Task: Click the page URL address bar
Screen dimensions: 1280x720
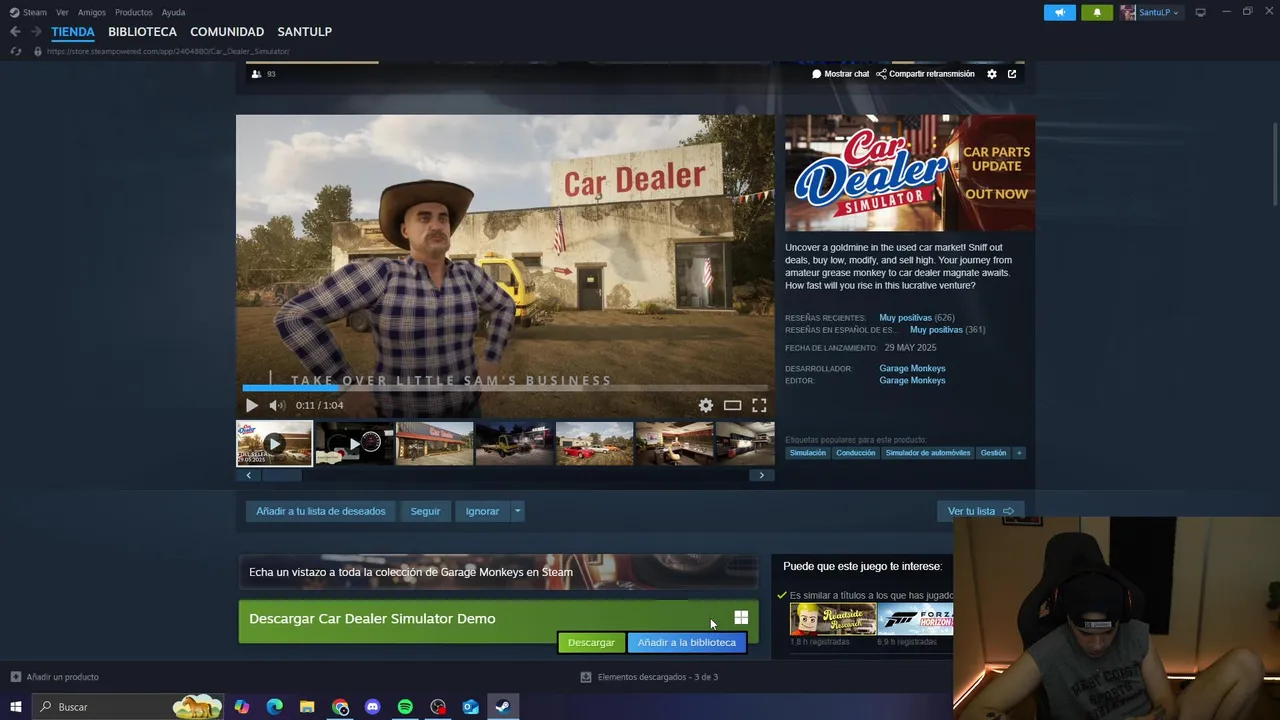Action: point(168,51)
